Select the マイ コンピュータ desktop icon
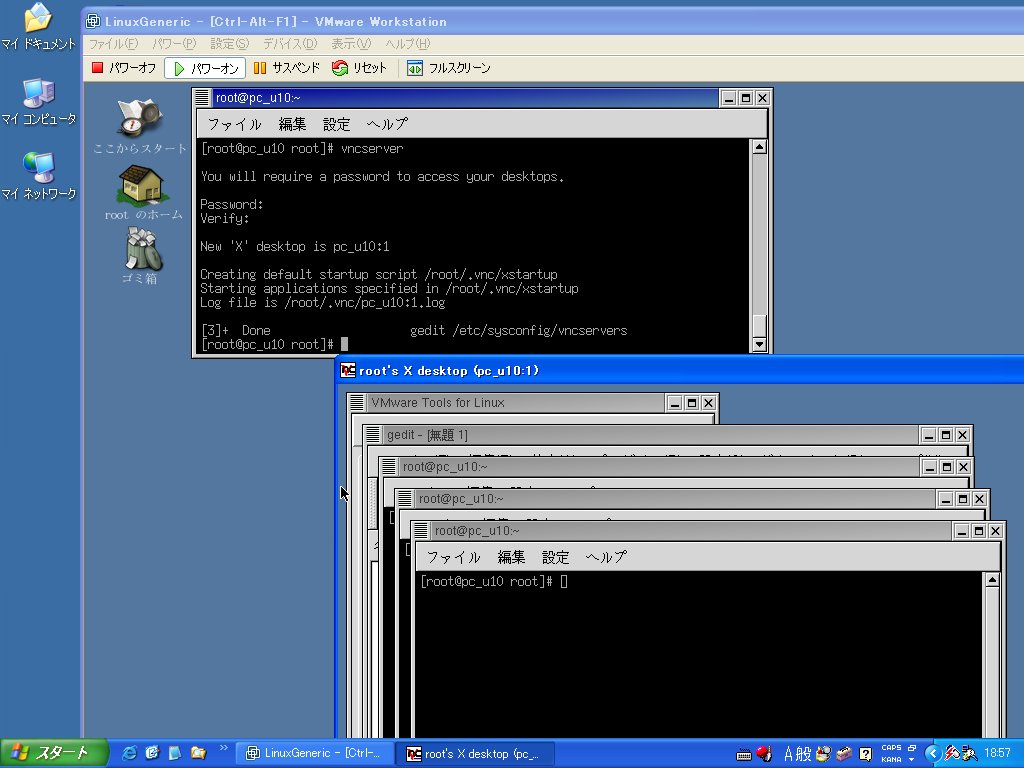 (x=38, y=102)
